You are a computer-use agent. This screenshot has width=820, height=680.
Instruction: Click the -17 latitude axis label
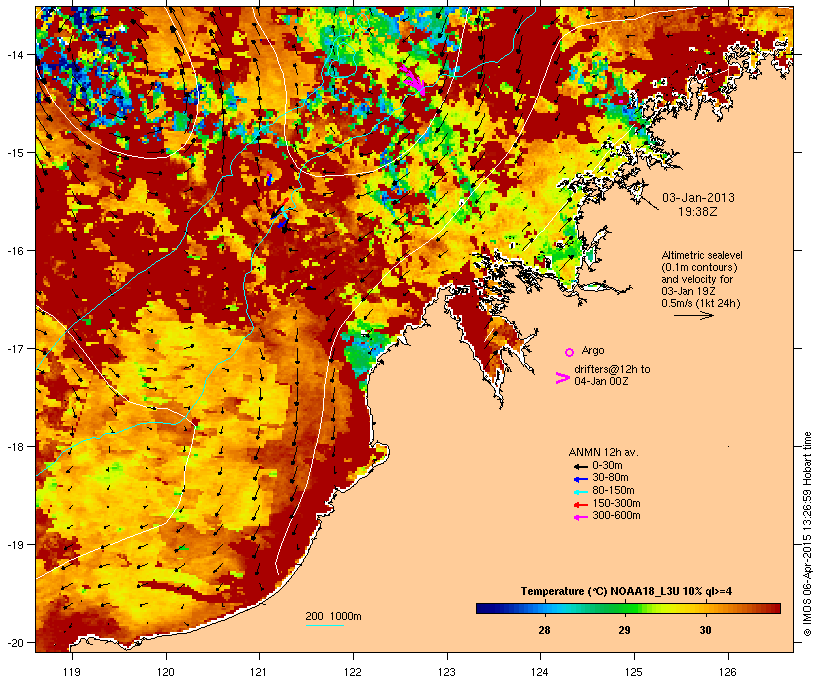coord(15,349)
